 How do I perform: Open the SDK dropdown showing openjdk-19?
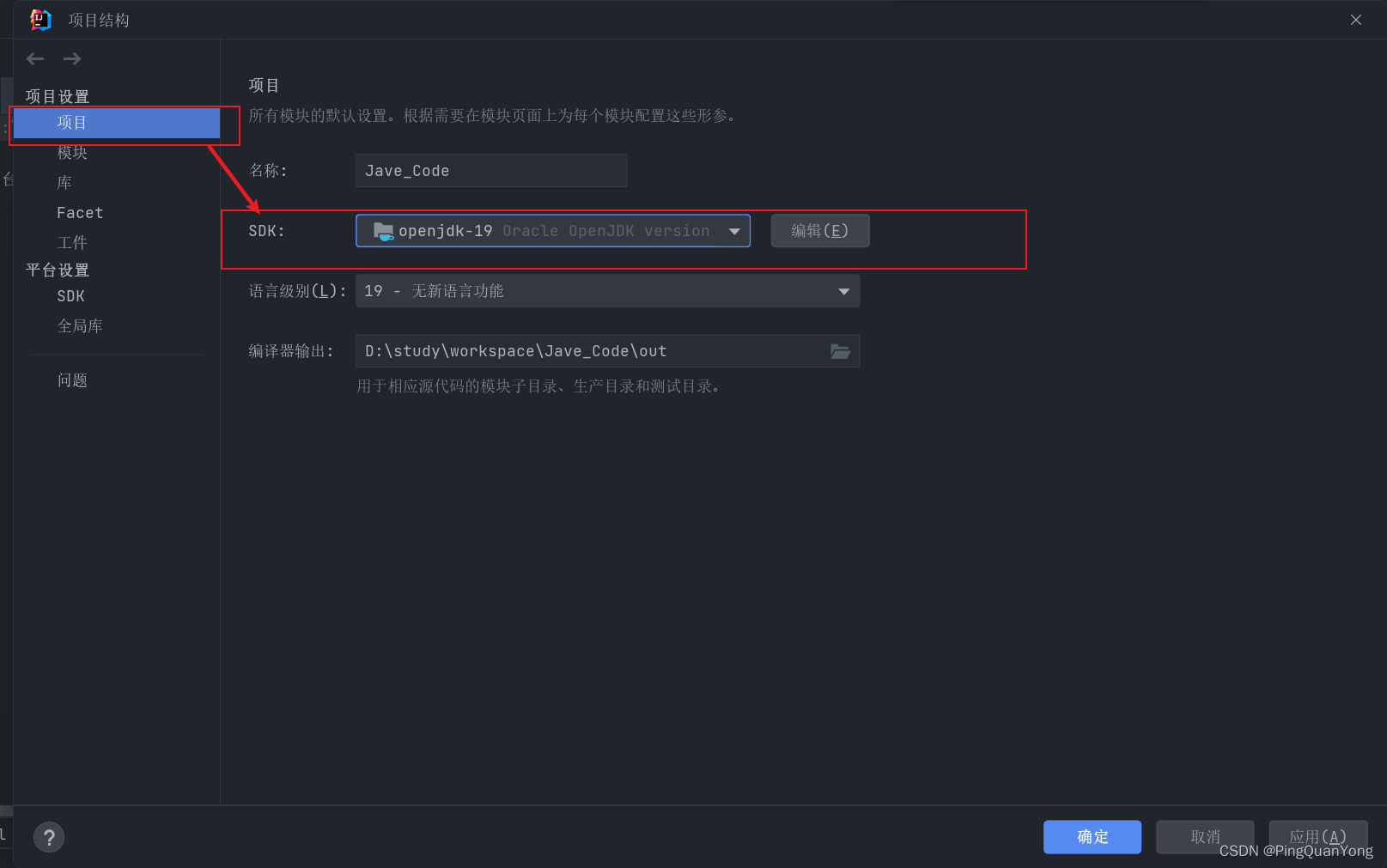point(734,230)
